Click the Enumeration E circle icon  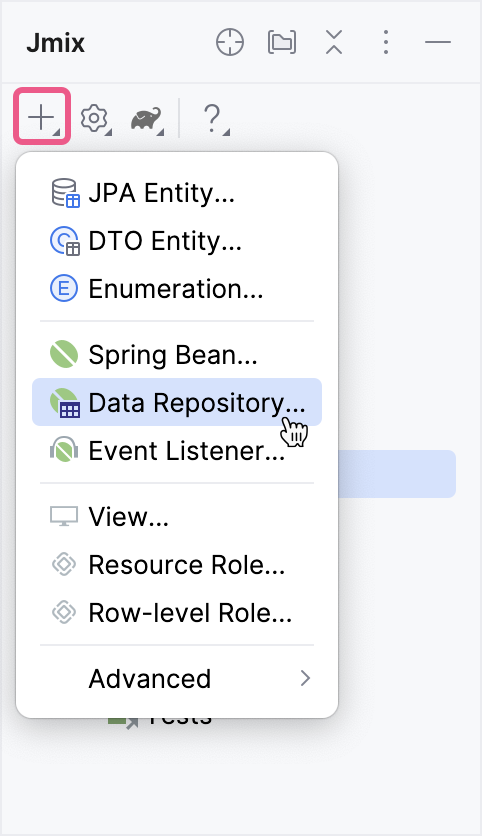[64, 289]
